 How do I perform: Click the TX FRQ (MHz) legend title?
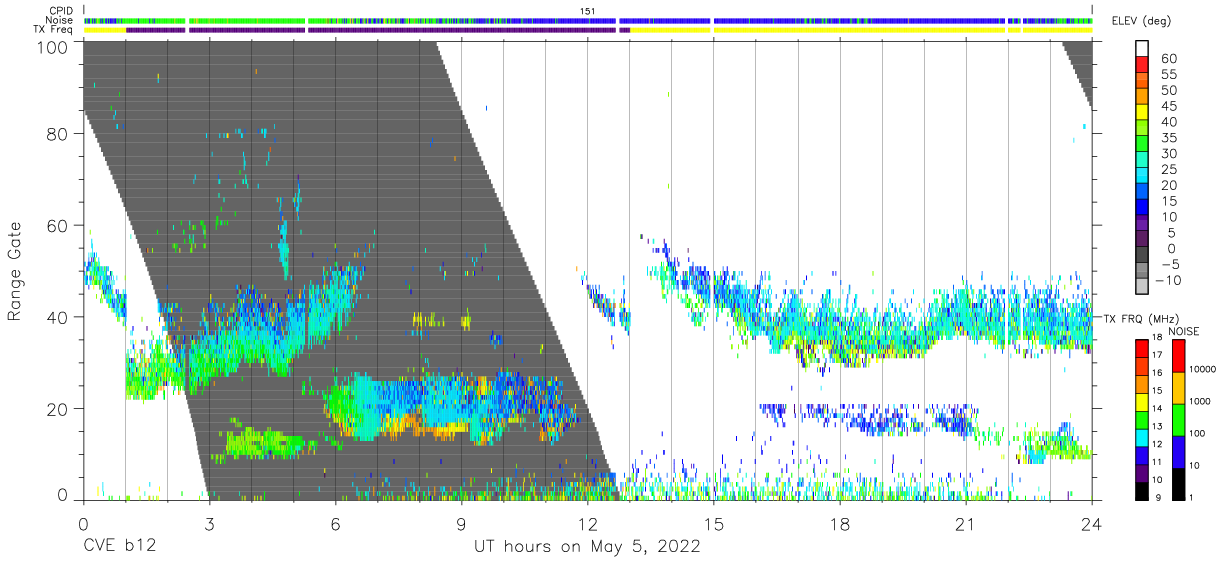tap(1142, 318)
